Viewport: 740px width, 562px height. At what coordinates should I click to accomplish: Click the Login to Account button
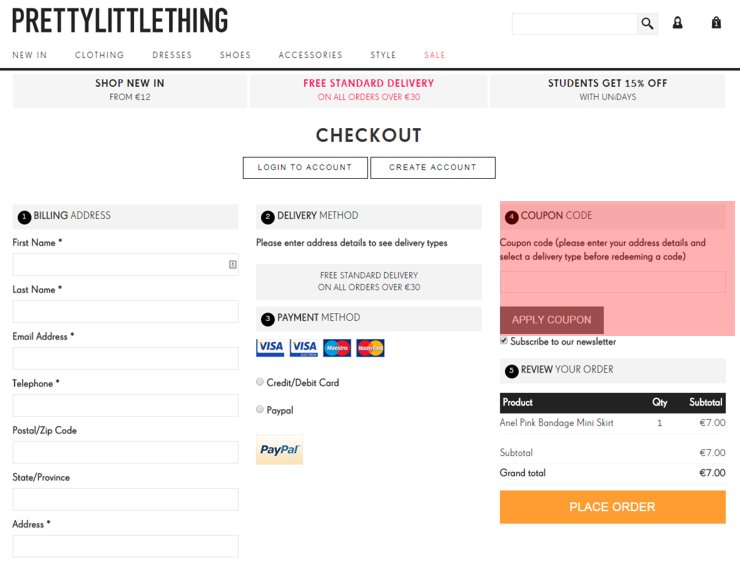pyautogui.click(x=305, y=168)
